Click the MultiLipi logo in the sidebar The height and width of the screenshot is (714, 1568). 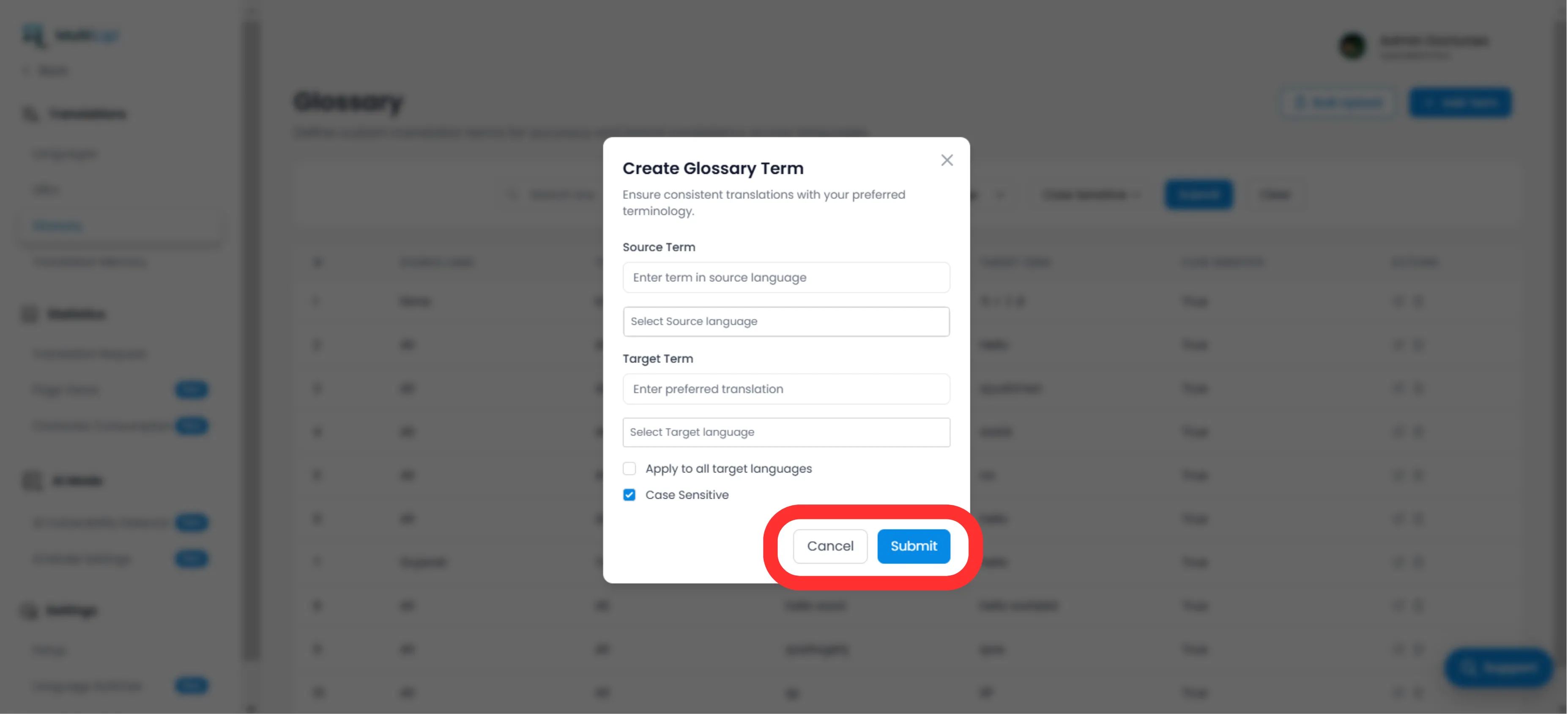tap(70, 35)
